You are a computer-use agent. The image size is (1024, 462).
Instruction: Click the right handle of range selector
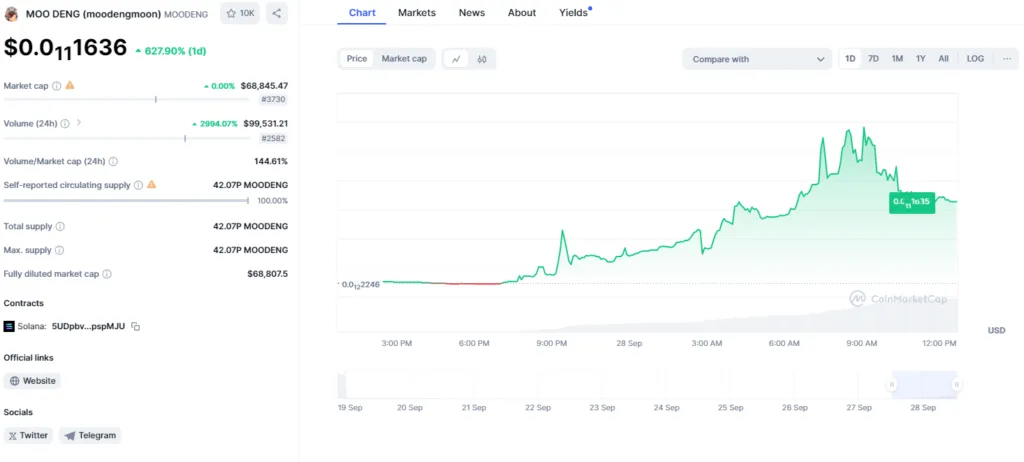point(956,385)
